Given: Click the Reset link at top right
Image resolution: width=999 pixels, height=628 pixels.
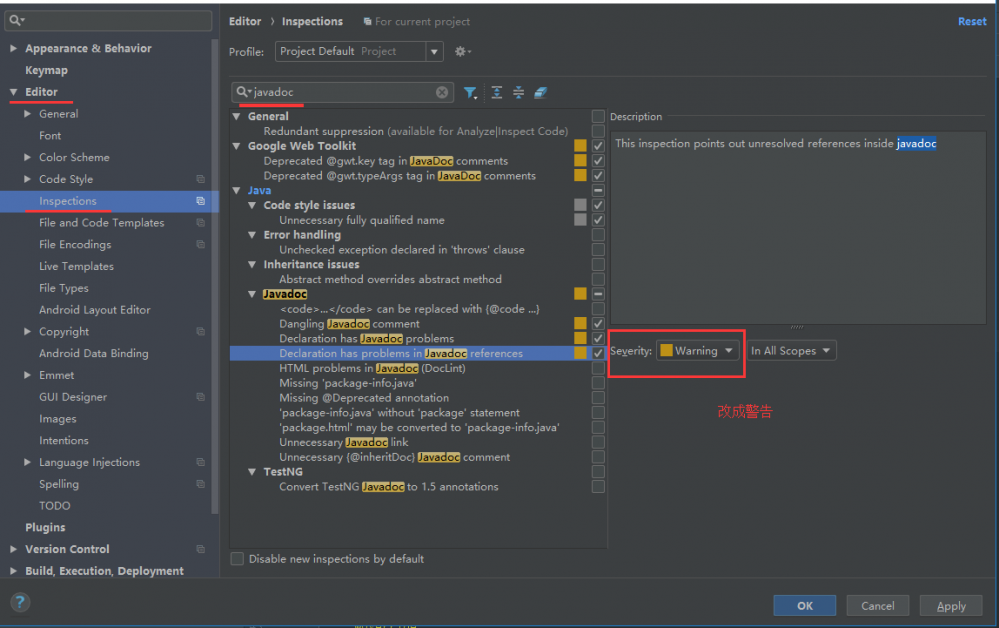Looking at the screenshot, I should (x=971, y=20).
